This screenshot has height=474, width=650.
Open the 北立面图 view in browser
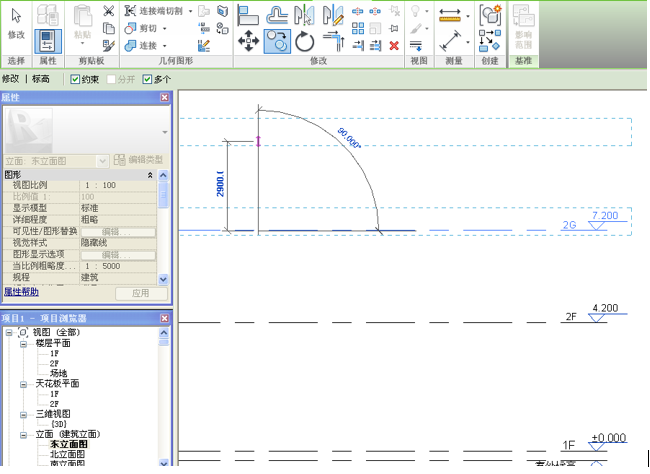[x=68, y=454]
